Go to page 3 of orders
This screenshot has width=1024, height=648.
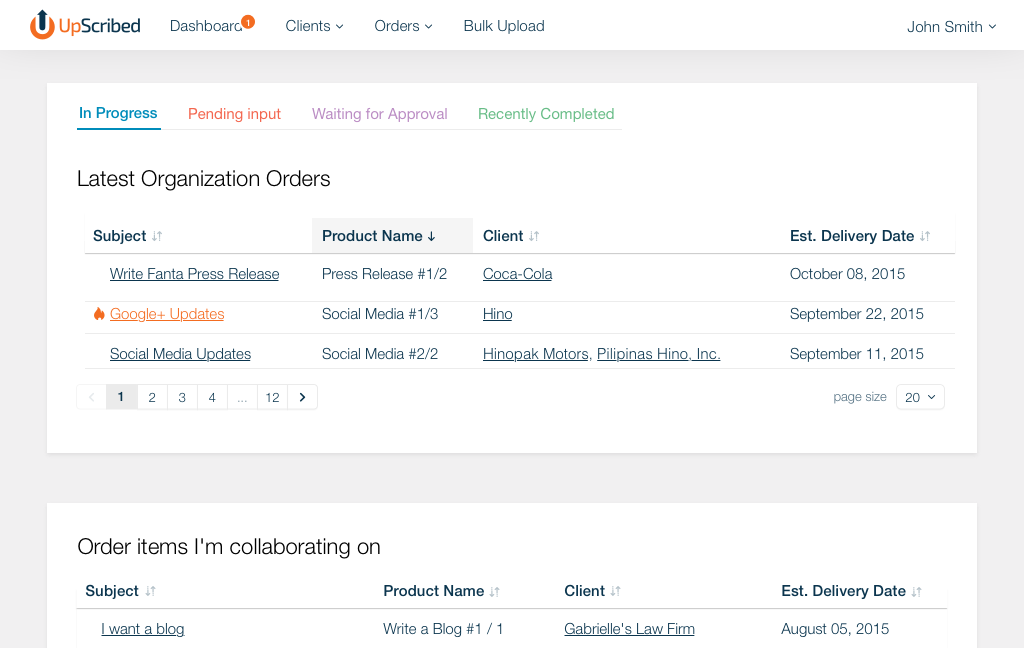tap(182, 397)
